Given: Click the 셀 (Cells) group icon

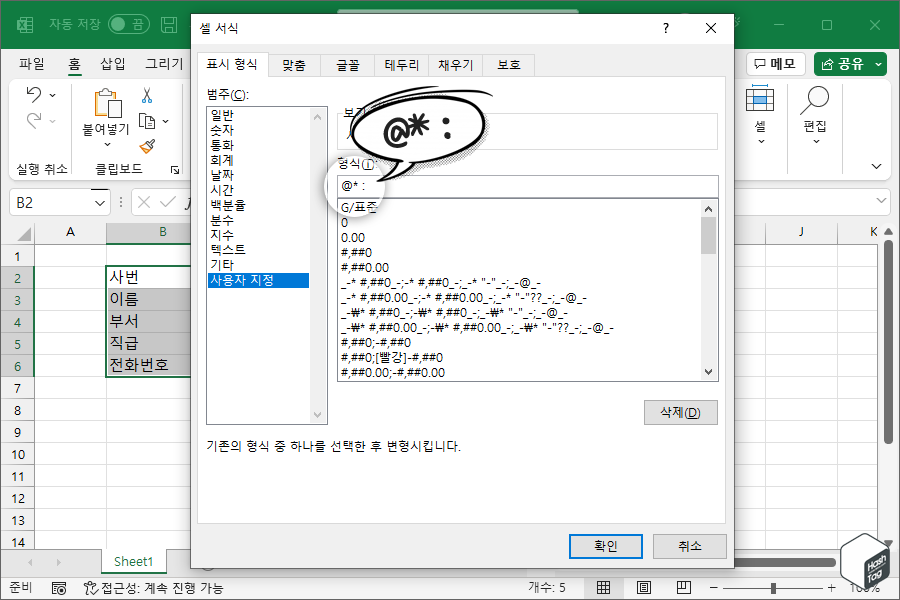Looking at the screenshot, I should pos(761,100).
